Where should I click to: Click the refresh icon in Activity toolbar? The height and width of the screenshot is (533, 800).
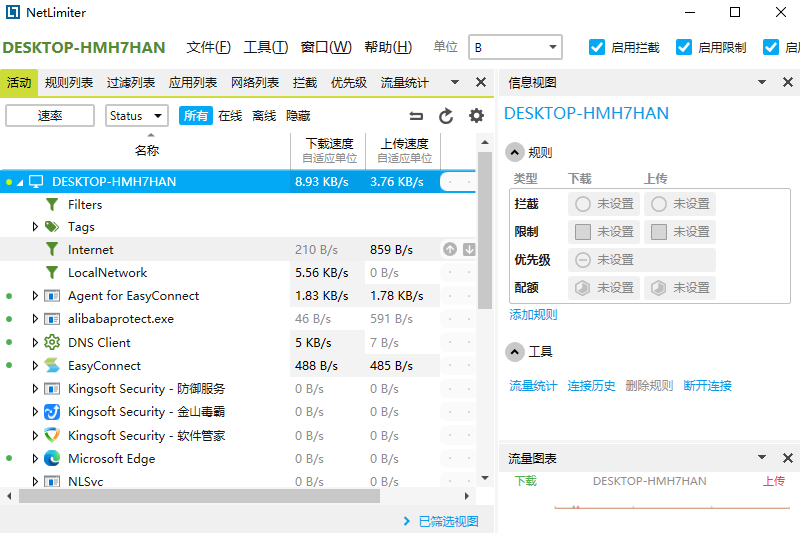coord(446,116)
